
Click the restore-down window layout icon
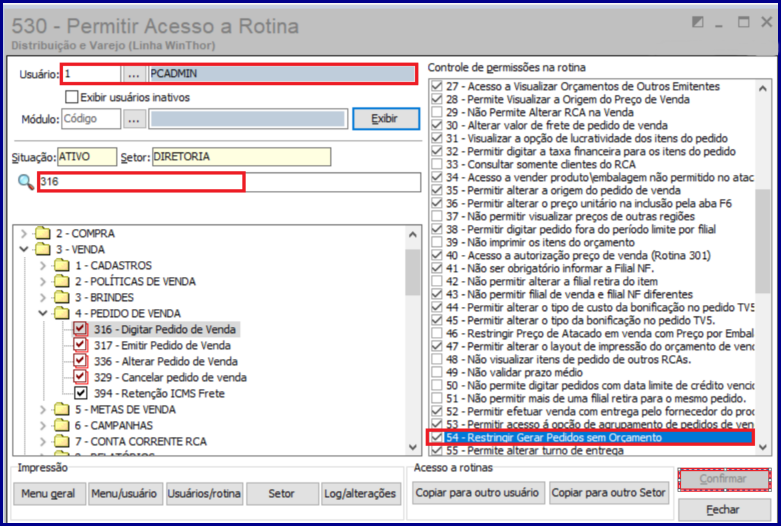pyautogui.click(x=698, y=22)
